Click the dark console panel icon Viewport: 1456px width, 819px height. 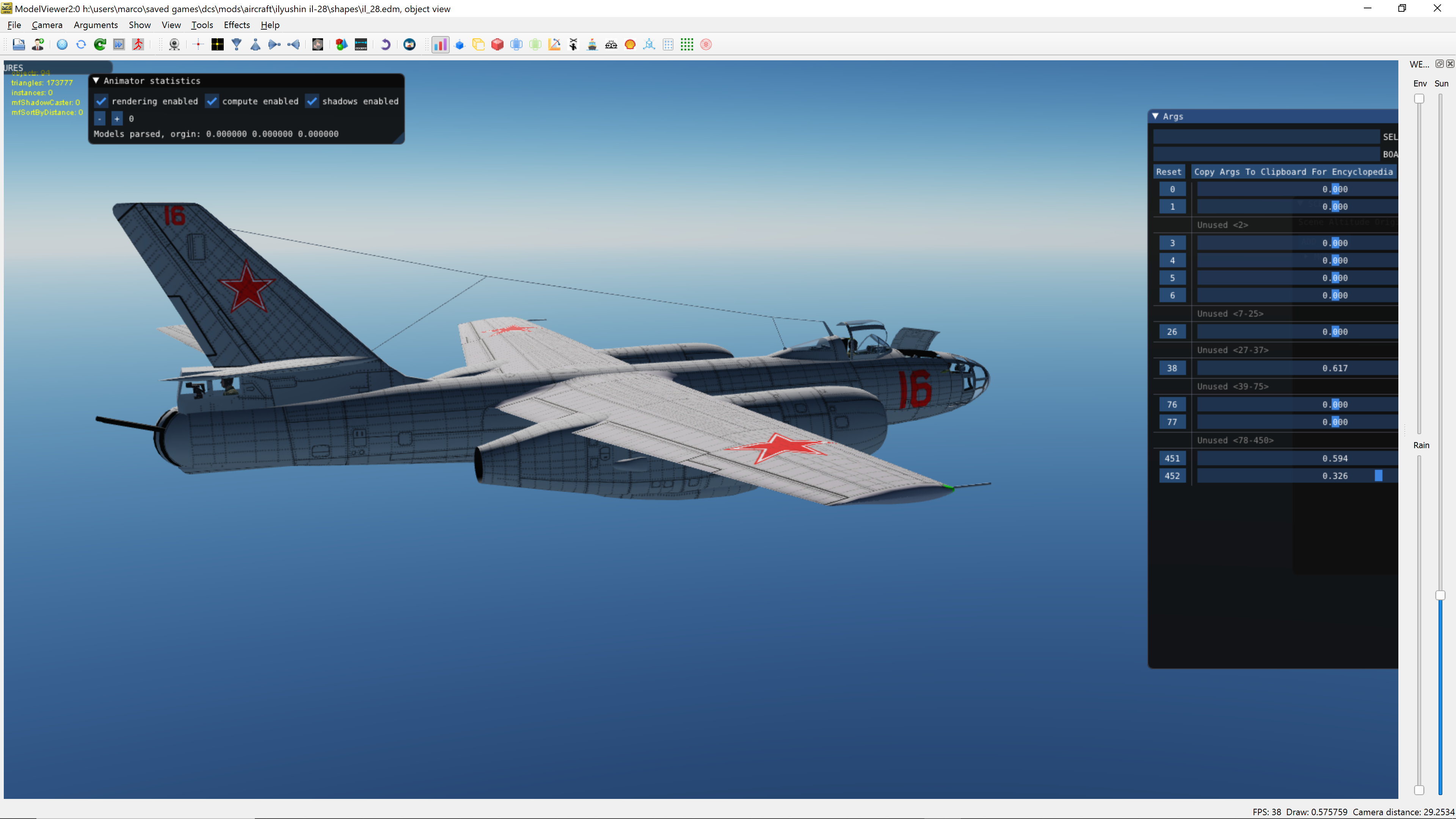(361, 45)
